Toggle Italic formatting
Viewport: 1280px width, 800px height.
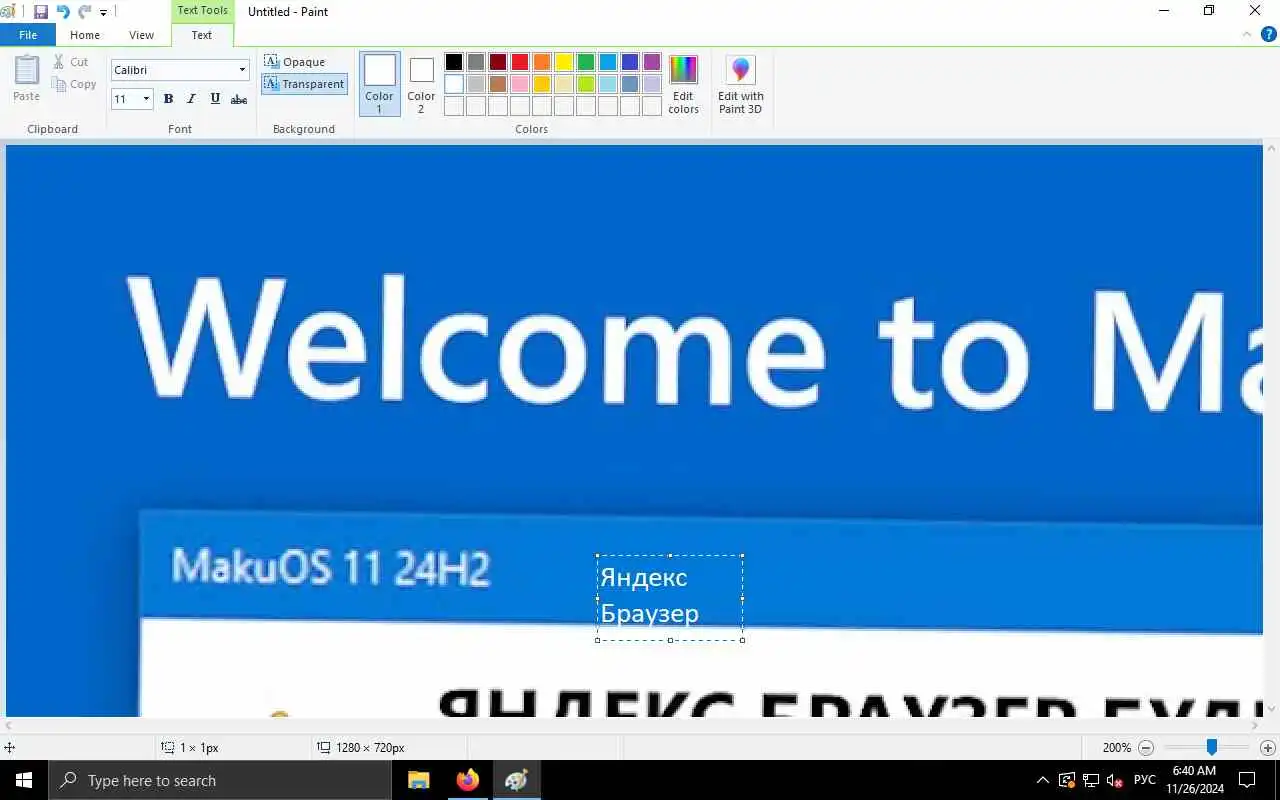(191, 99)
